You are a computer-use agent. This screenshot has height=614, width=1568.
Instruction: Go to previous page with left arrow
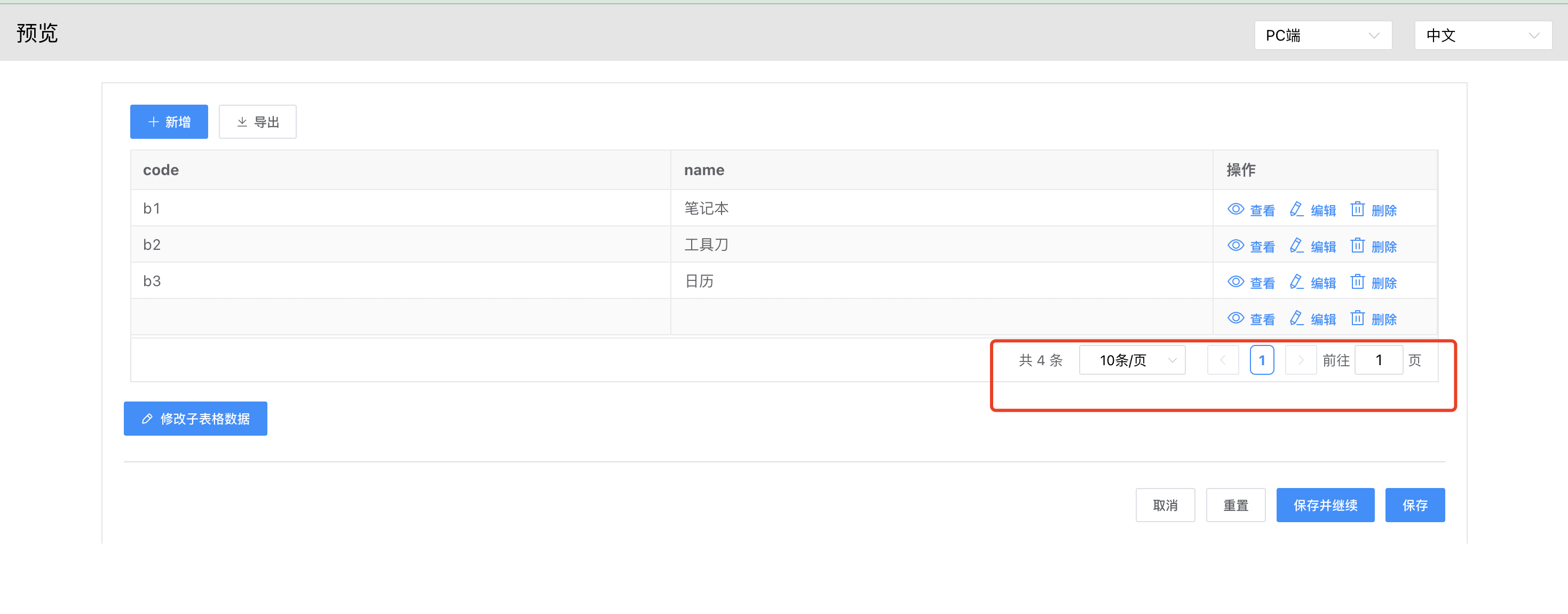pyautogui.click(x=1222, y=360)
